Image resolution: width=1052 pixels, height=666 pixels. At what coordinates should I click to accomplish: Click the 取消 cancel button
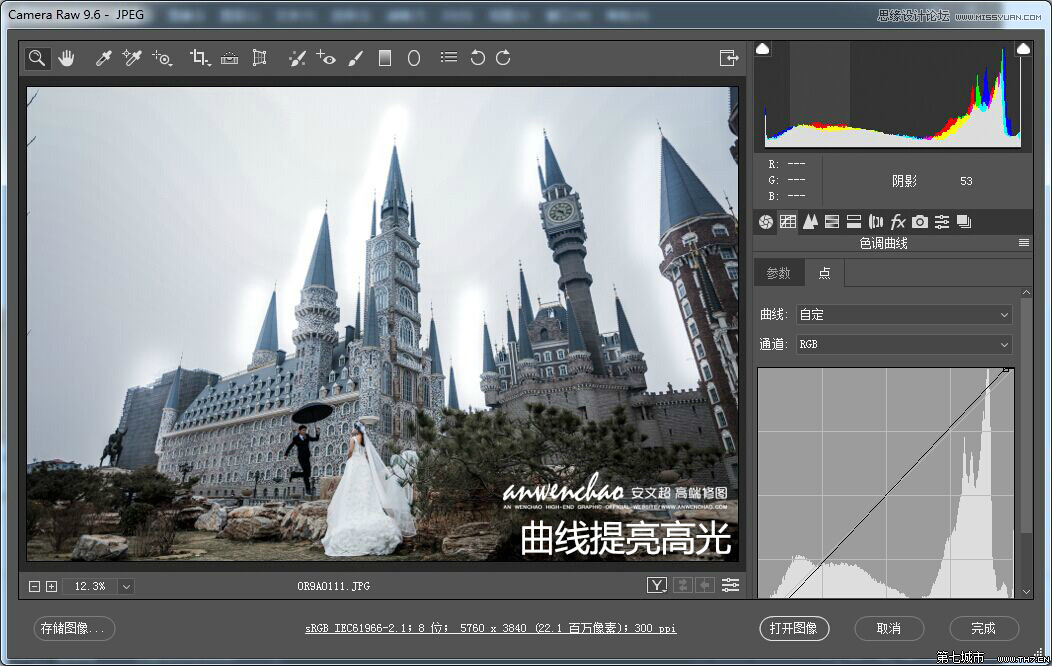[889, 628]
